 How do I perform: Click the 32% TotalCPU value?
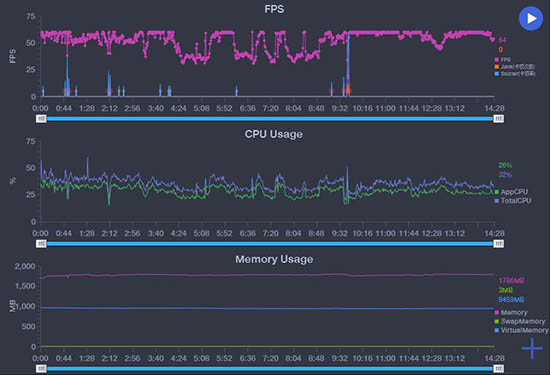(505, 175)
